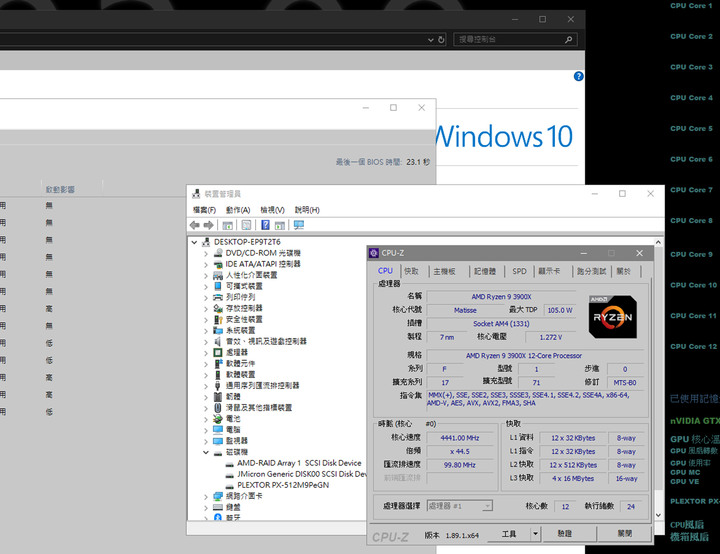720x554 pixels.
Task: Click the 4441.00 MHz core speed value
Action: [460, 438]
